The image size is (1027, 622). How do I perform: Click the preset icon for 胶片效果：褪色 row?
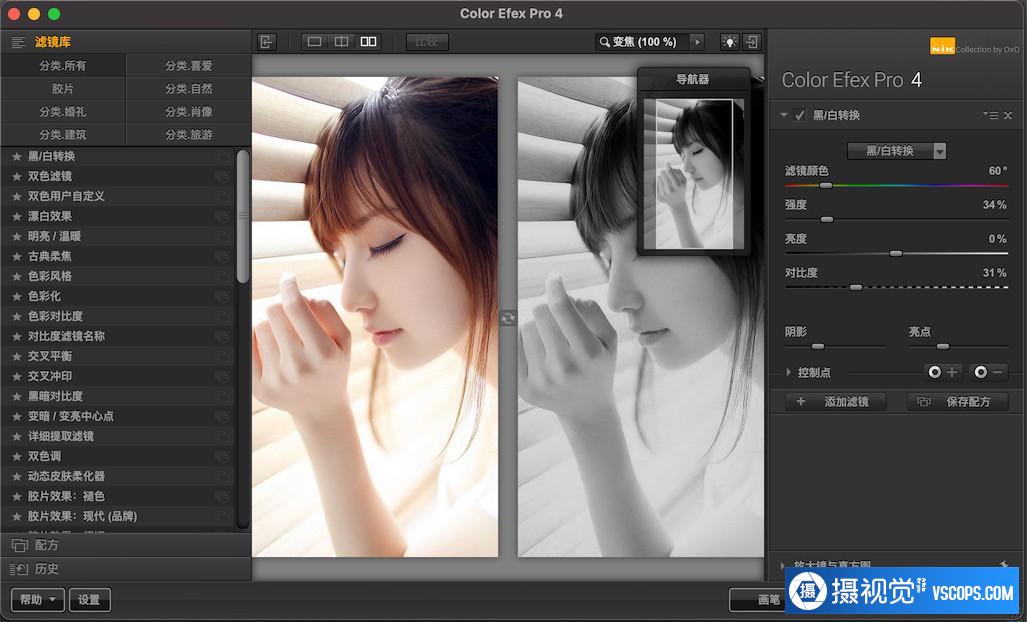[x=222, y=496]
